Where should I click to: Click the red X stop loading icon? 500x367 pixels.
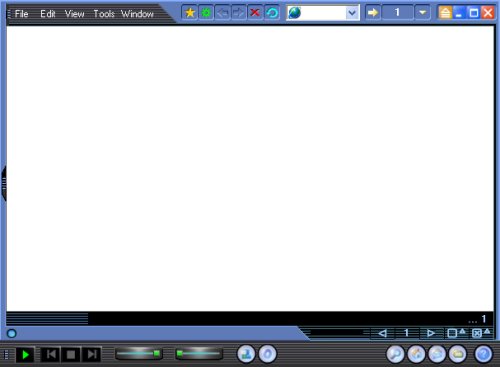pyautogui.click(x=255, y=13)
